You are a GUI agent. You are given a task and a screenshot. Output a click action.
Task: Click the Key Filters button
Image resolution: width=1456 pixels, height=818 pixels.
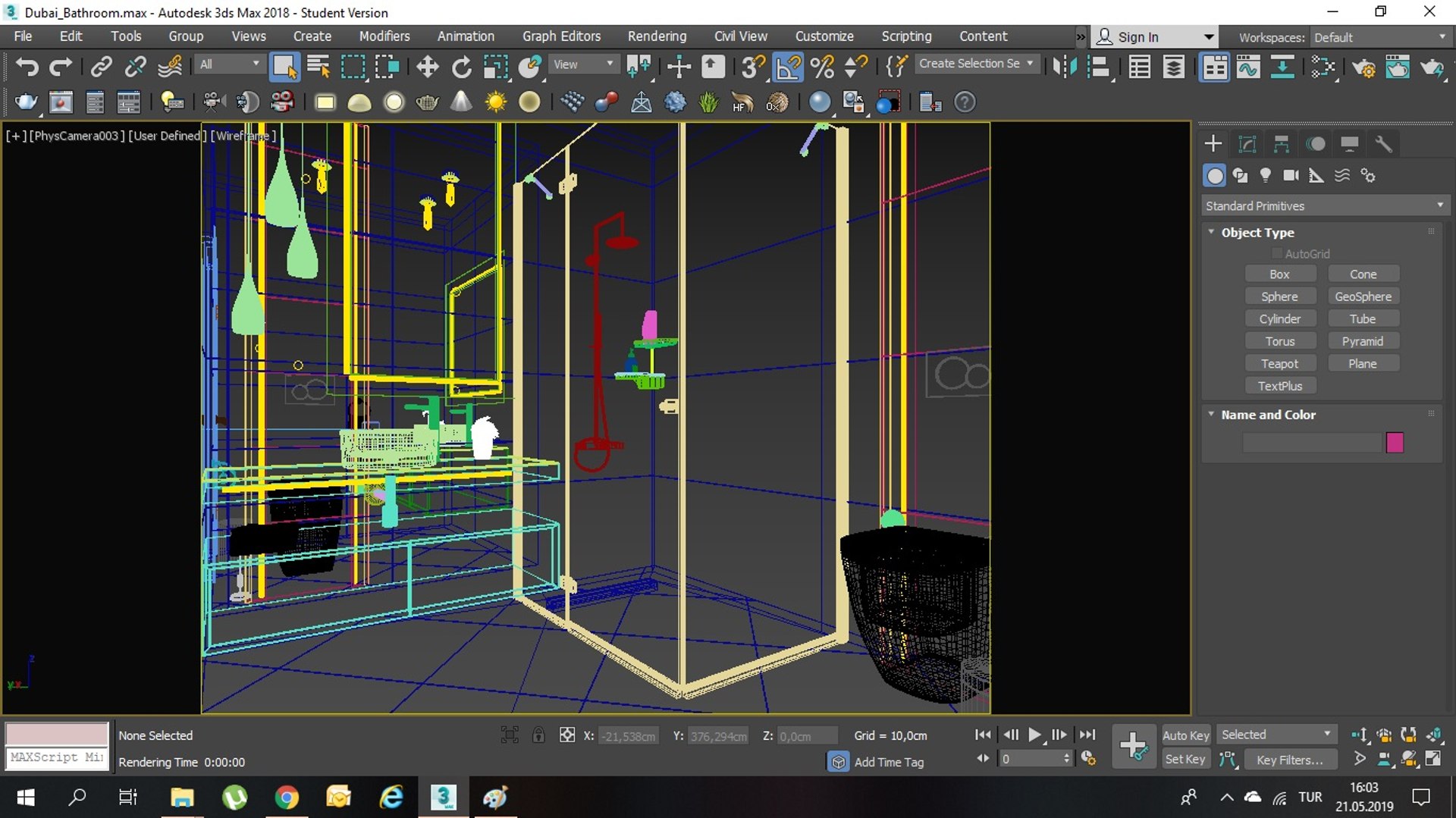(1290, 759)
